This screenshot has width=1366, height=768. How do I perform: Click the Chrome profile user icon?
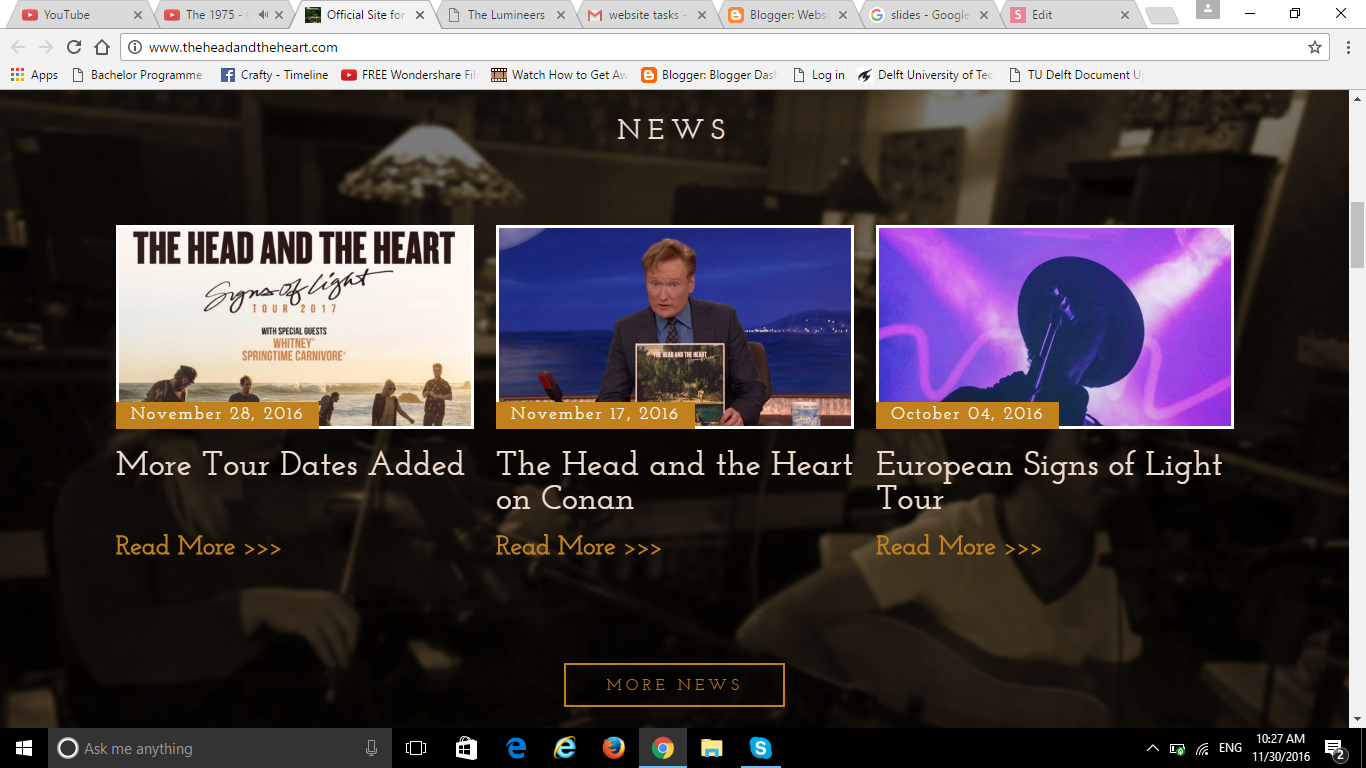pyautogui.click(x=1207, y=10)
